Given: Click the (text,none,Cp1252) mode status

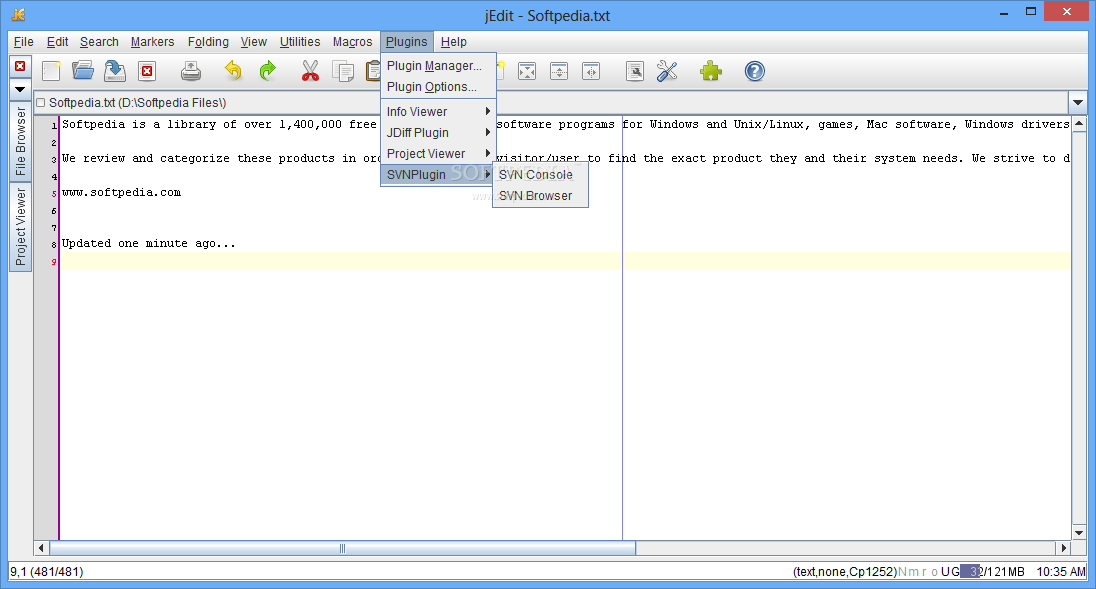Looking at the screenshot, I should pyautogui.click(x=845, y=572).
